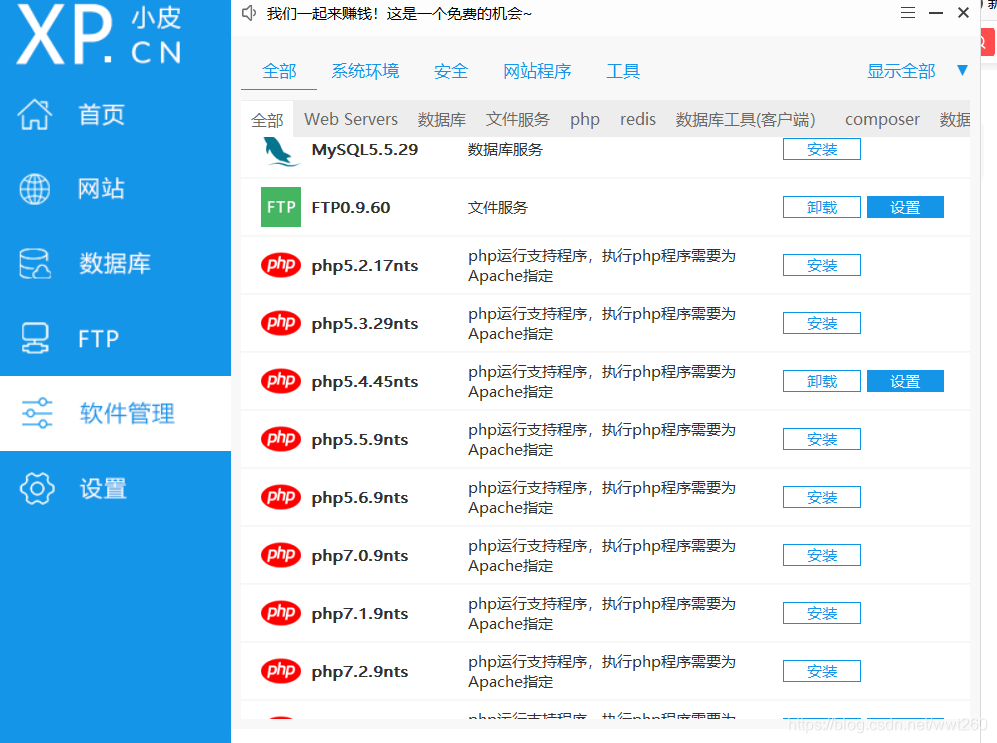Select the 数据库 subcategory tab
Image resolution: width=997 pixels, height=743 pixels.
click(x=442, y=119)
